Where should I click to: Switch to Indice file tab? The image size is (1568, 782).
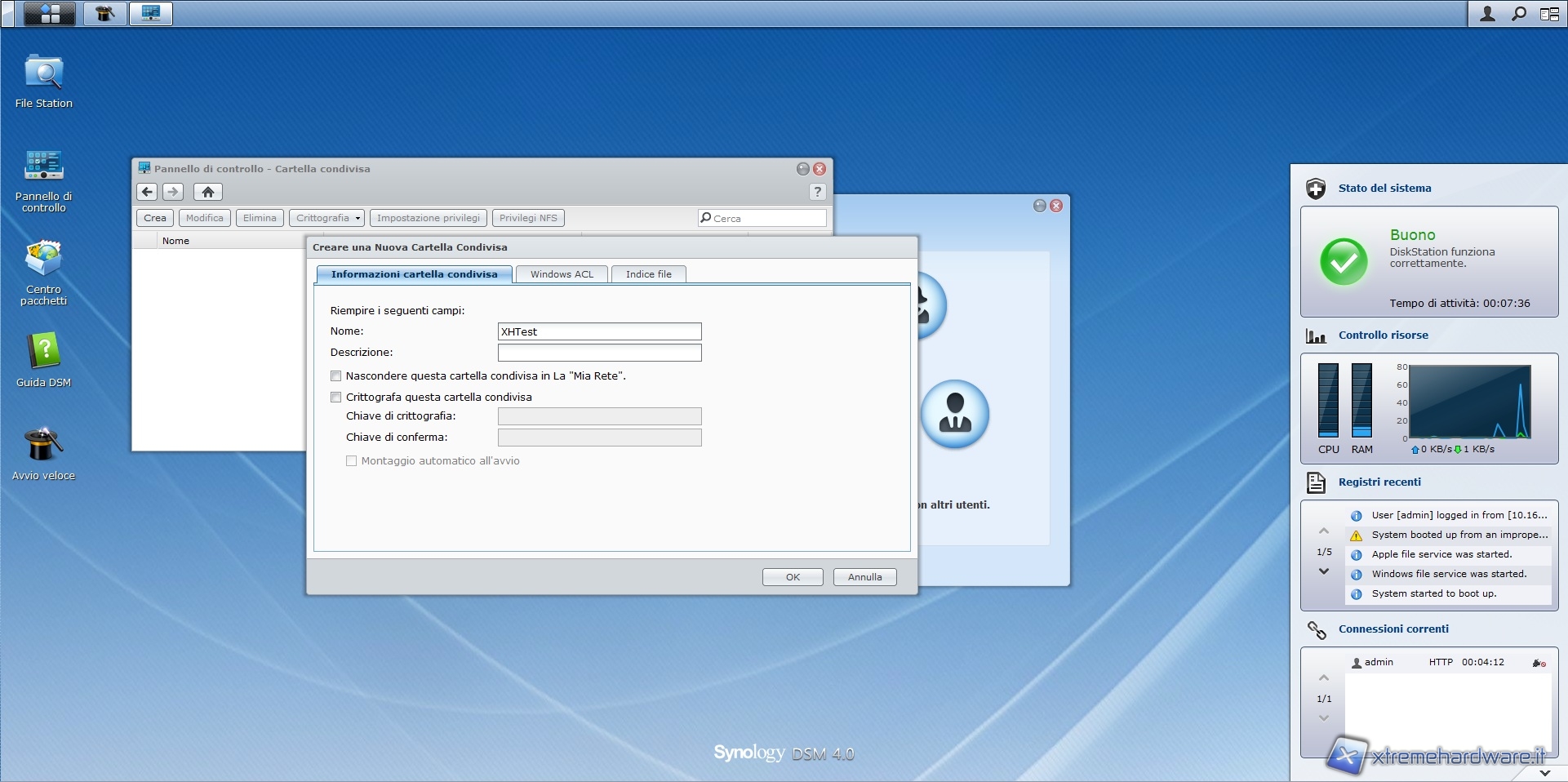click(x=648, y=274)
